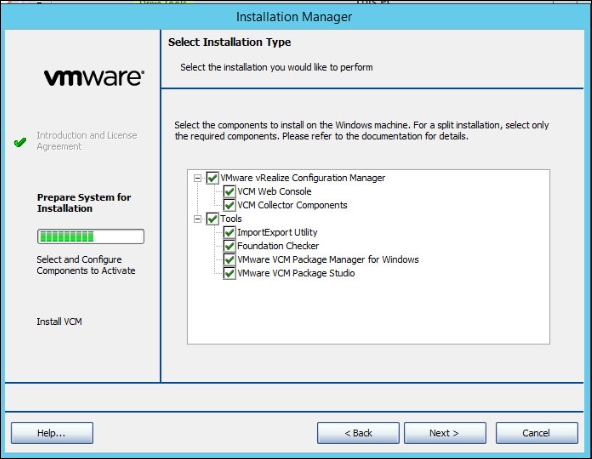
Task: Uncheck VMware vRealize Configuration Manager checkbox
Action: [212, 178]
